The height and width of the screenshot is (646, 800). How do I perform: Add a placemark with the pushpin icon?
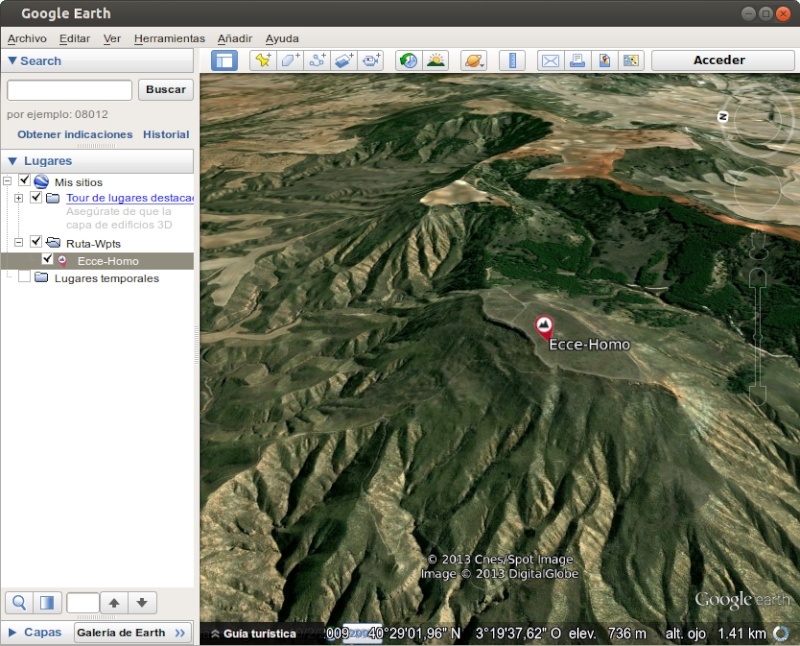coord(263,61)
